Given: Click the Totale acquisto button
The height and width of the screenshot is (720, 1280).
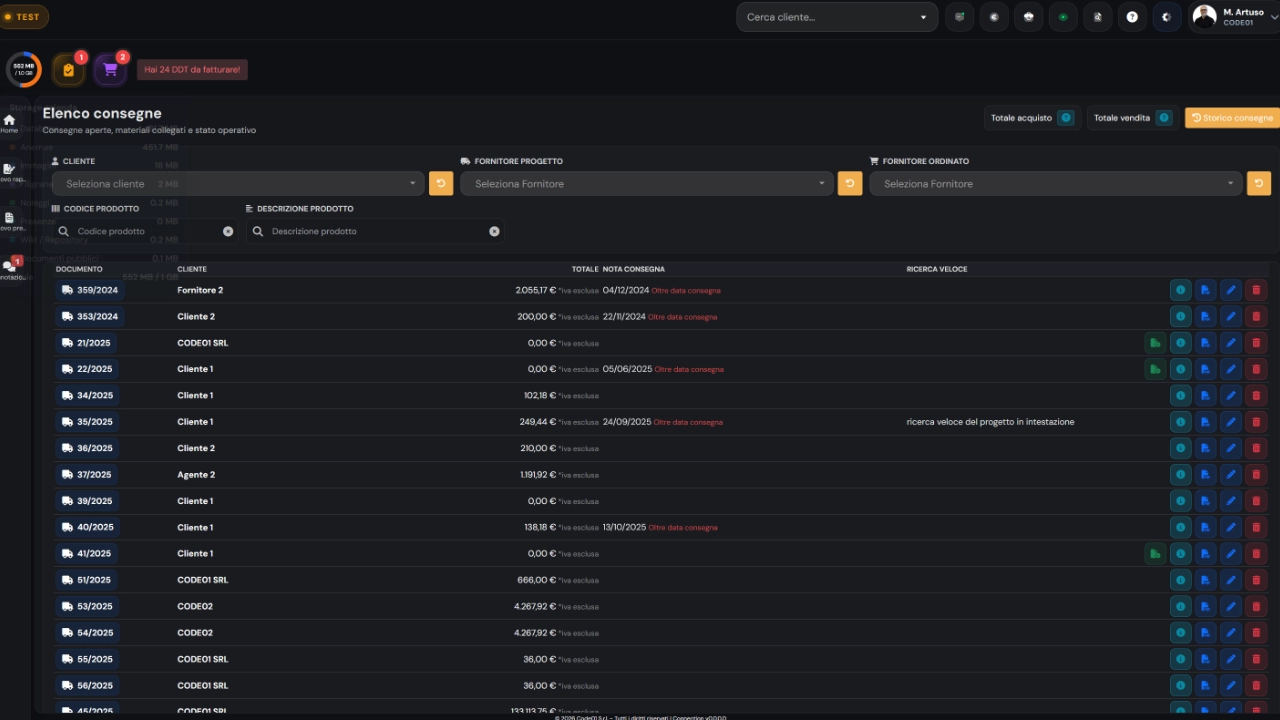Looking at the screenshot, I should [x=1032, y=118].
